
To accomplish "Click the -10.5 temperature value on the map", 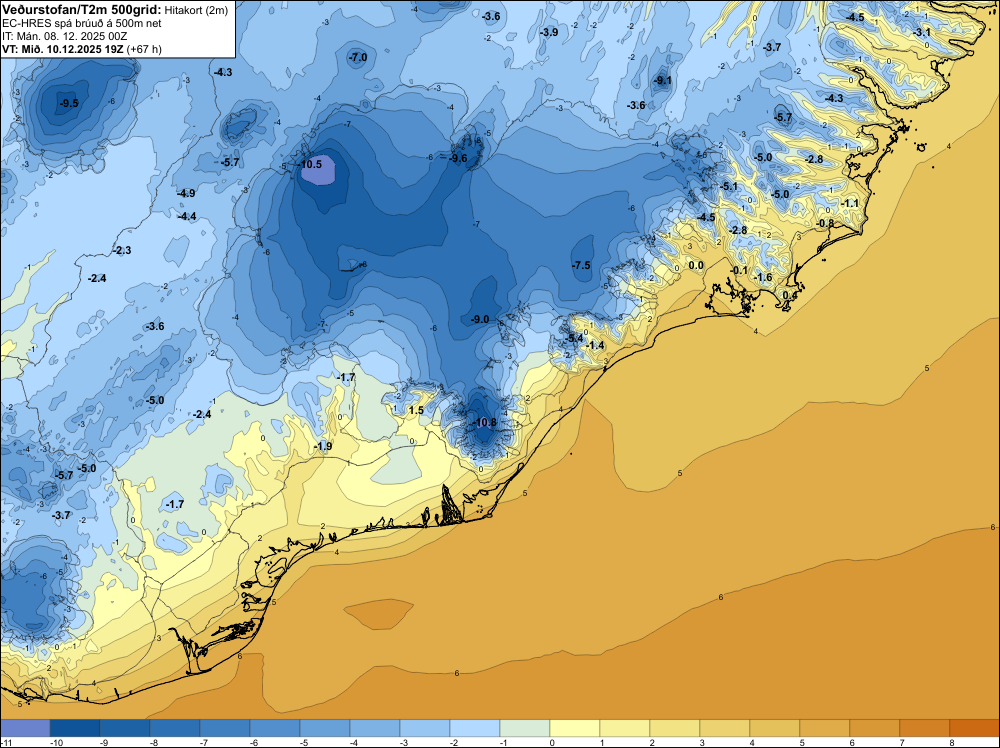I will click(310, 164).
